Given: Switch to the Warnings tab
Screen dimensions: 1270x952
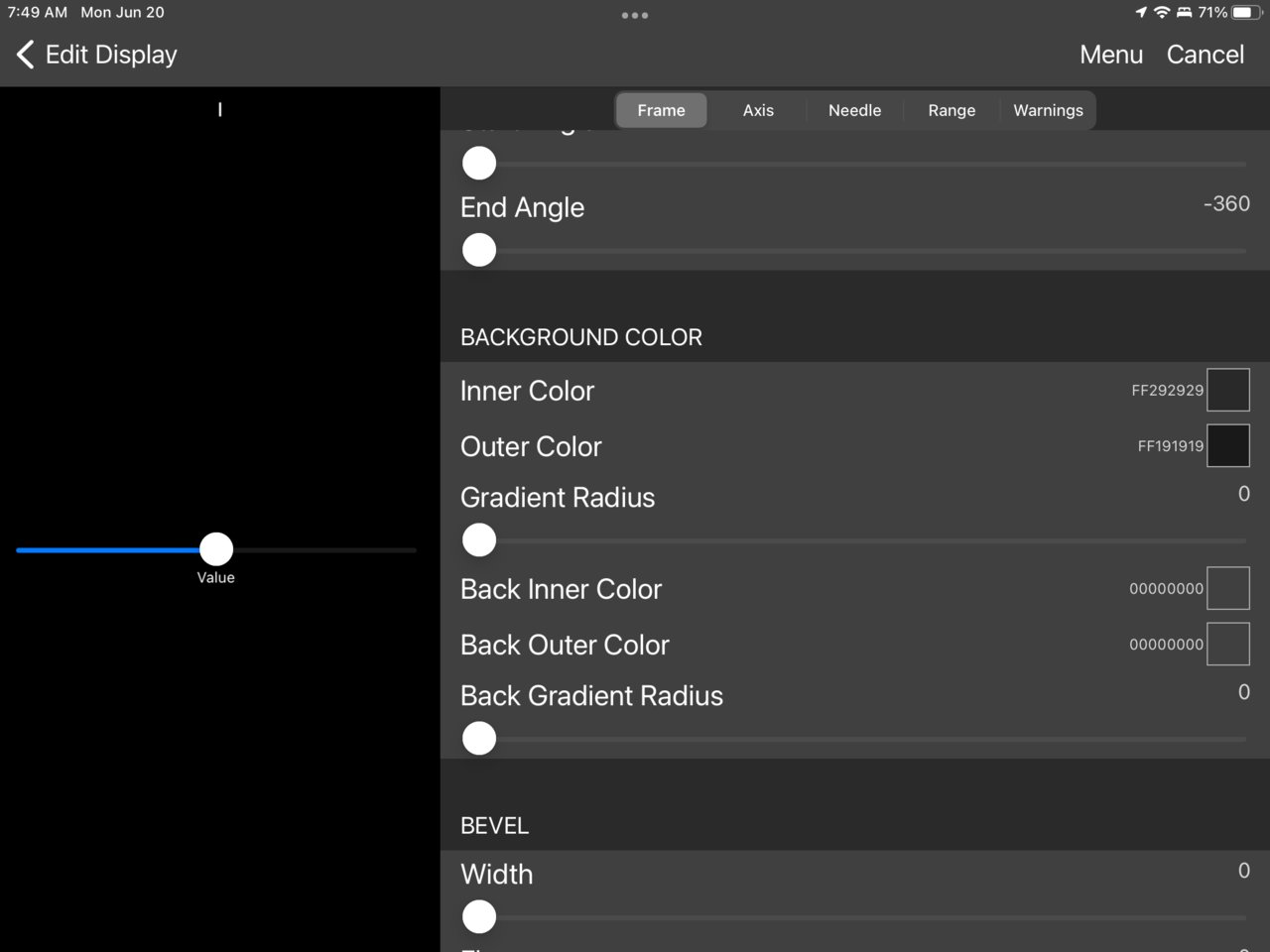Looking at the screenshot, I should coord(1048,110).
